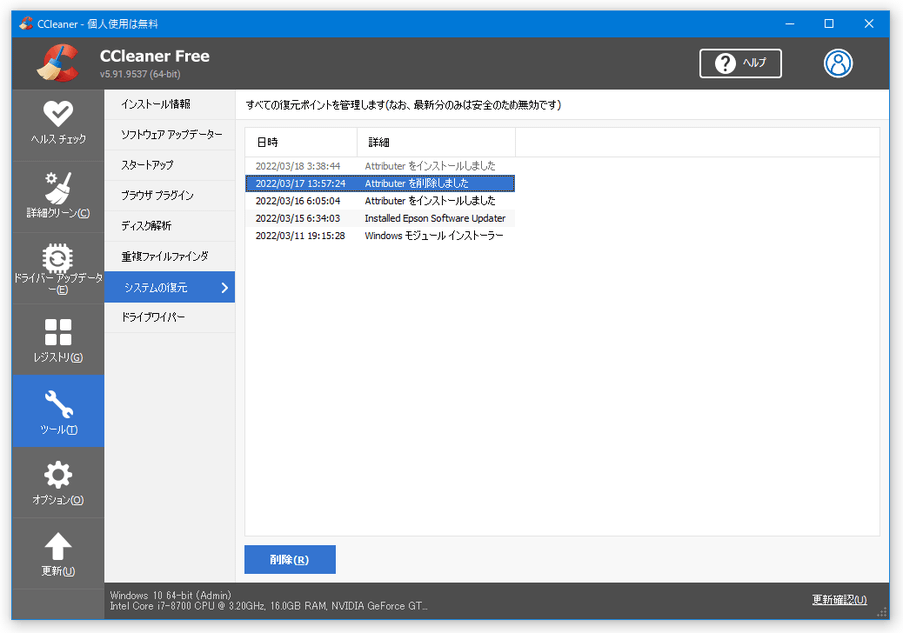Viewport: 903px width, 633px height.
Task: Sort by 日時 column header
Action: (301, 142)
